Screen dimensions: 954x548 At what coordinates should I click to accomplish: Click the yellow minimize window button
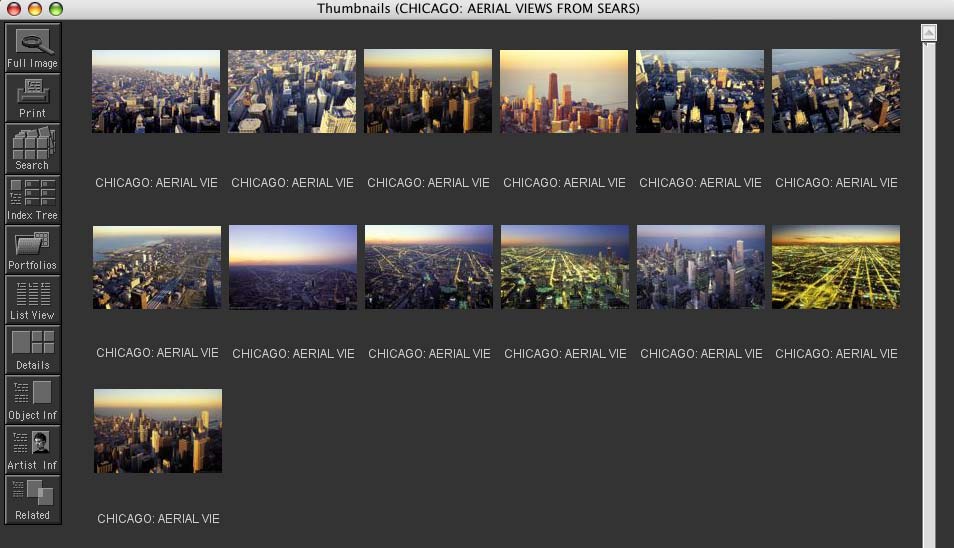(35, 9)
